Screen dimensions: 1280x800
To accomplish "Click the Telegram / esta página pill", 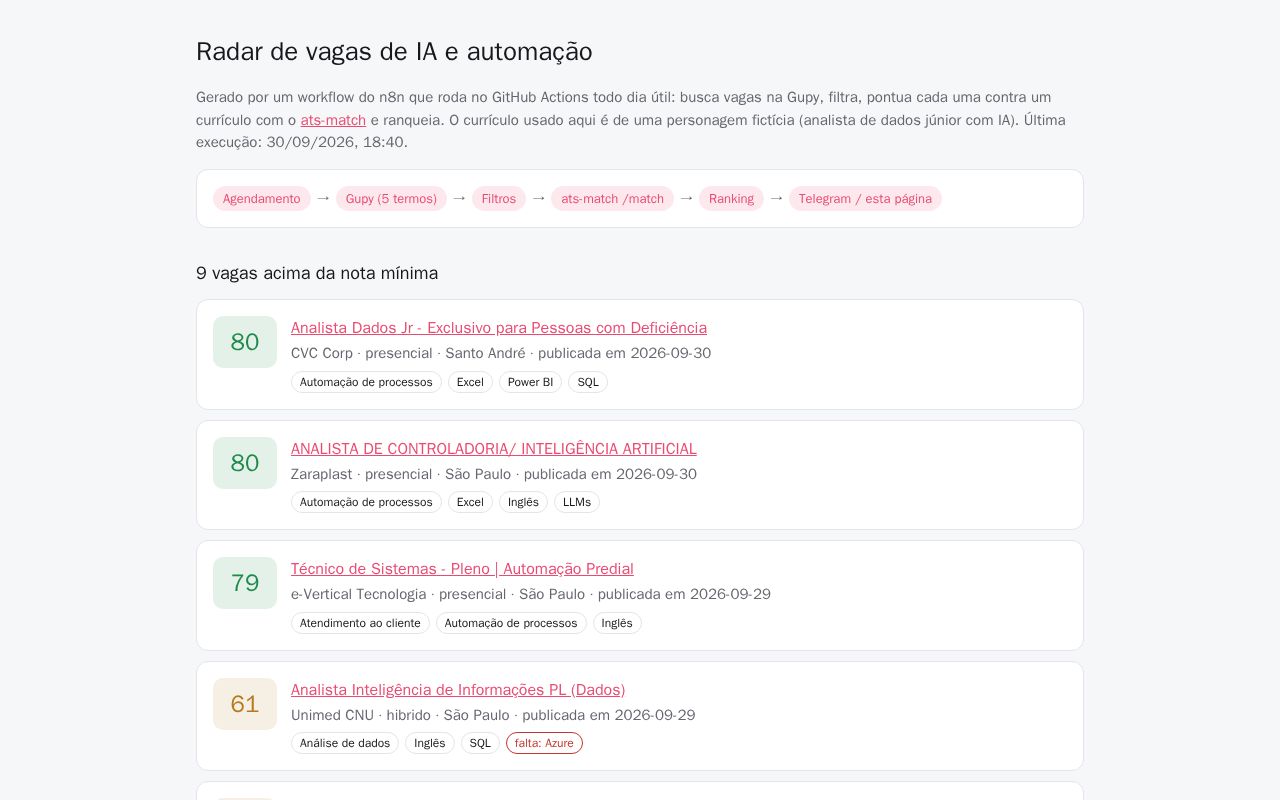I will coord(865,199).
